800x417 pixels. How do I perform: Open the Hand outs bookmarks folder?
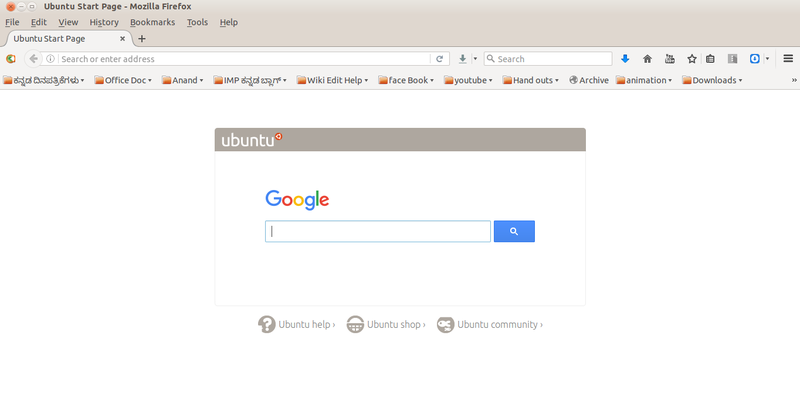(531, 80)
